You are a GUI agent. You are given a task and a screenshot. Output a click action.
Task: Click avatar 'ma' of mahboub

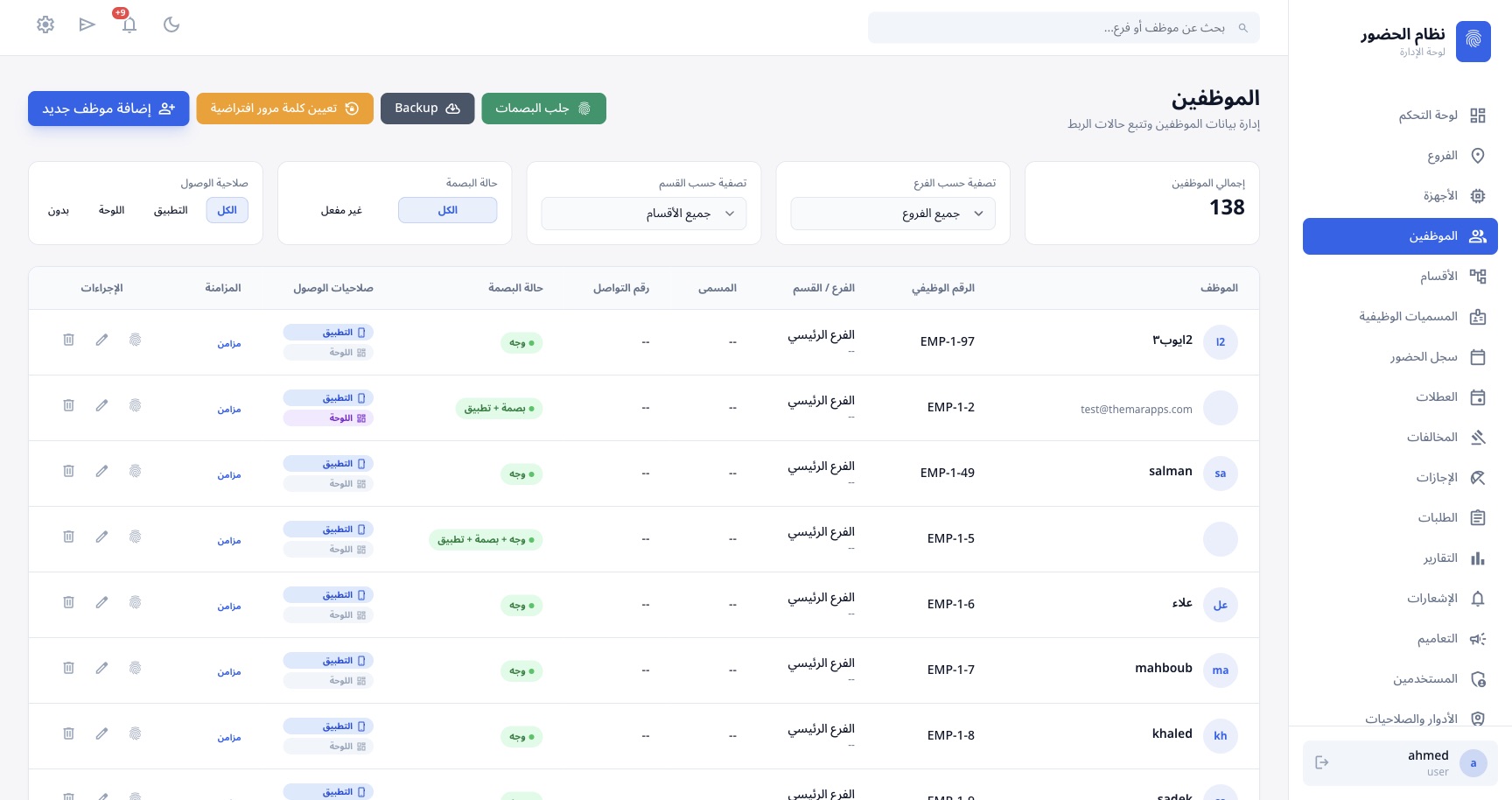tap(1221, 670)
